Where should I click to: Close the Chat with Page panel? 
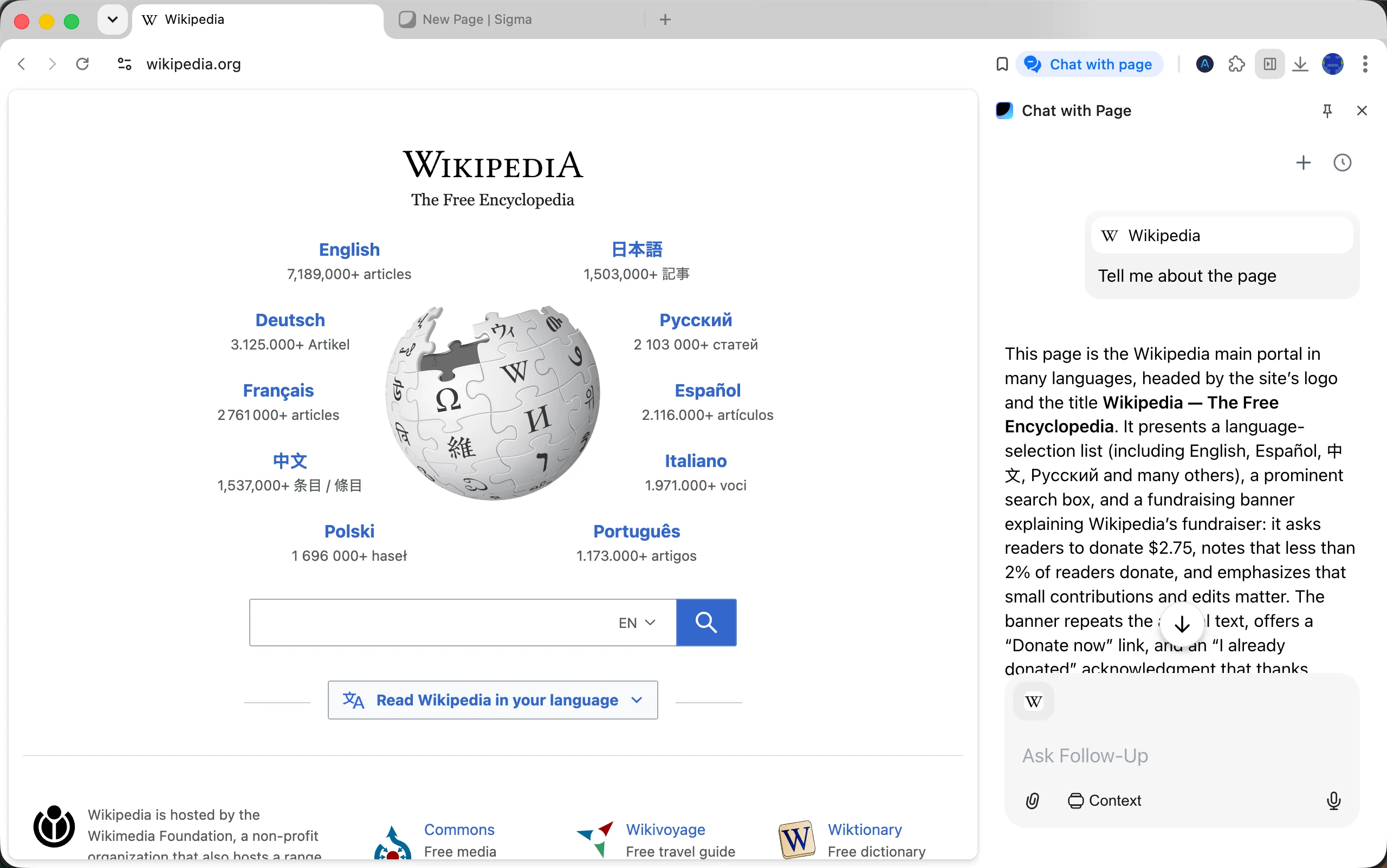pyautogui.click(x=1362, y=111)
